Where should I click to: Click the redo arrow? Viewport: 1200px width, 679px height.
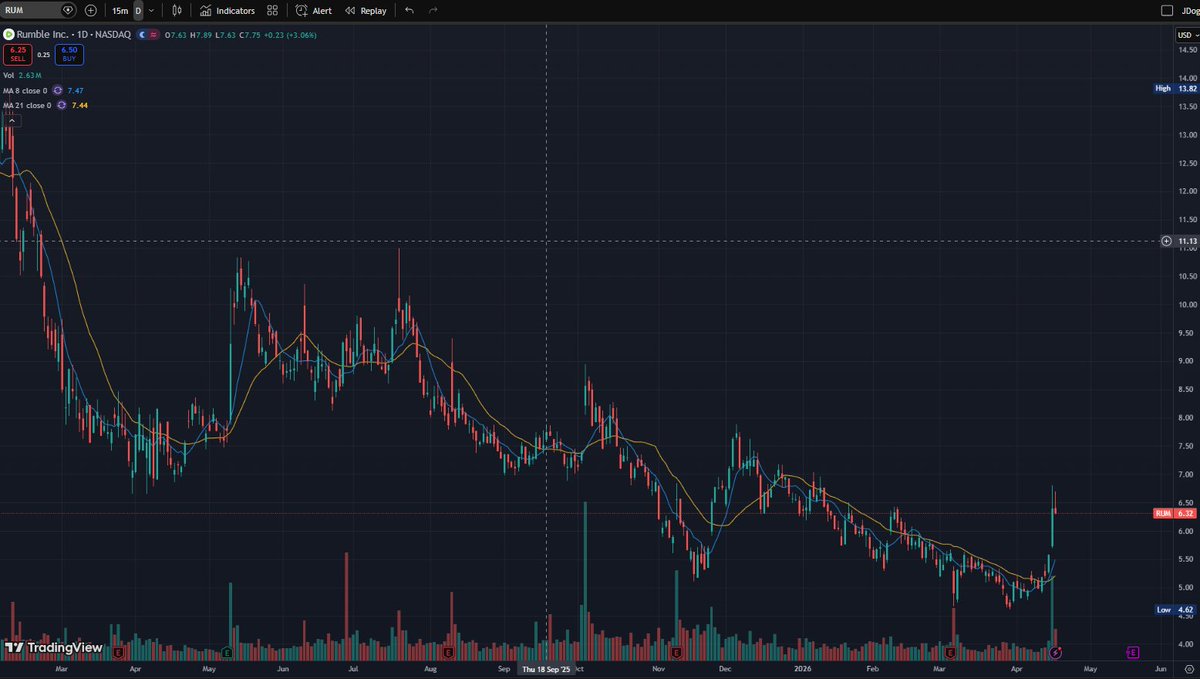(x=433, y=11)
